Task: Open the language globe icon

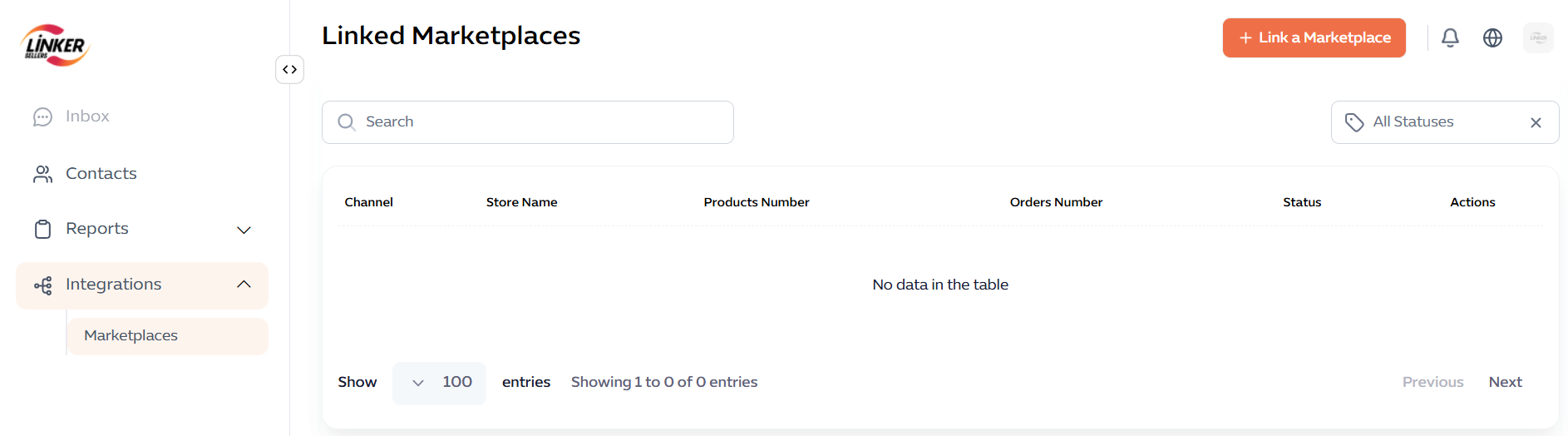Action: click(x=1492, y=37)
